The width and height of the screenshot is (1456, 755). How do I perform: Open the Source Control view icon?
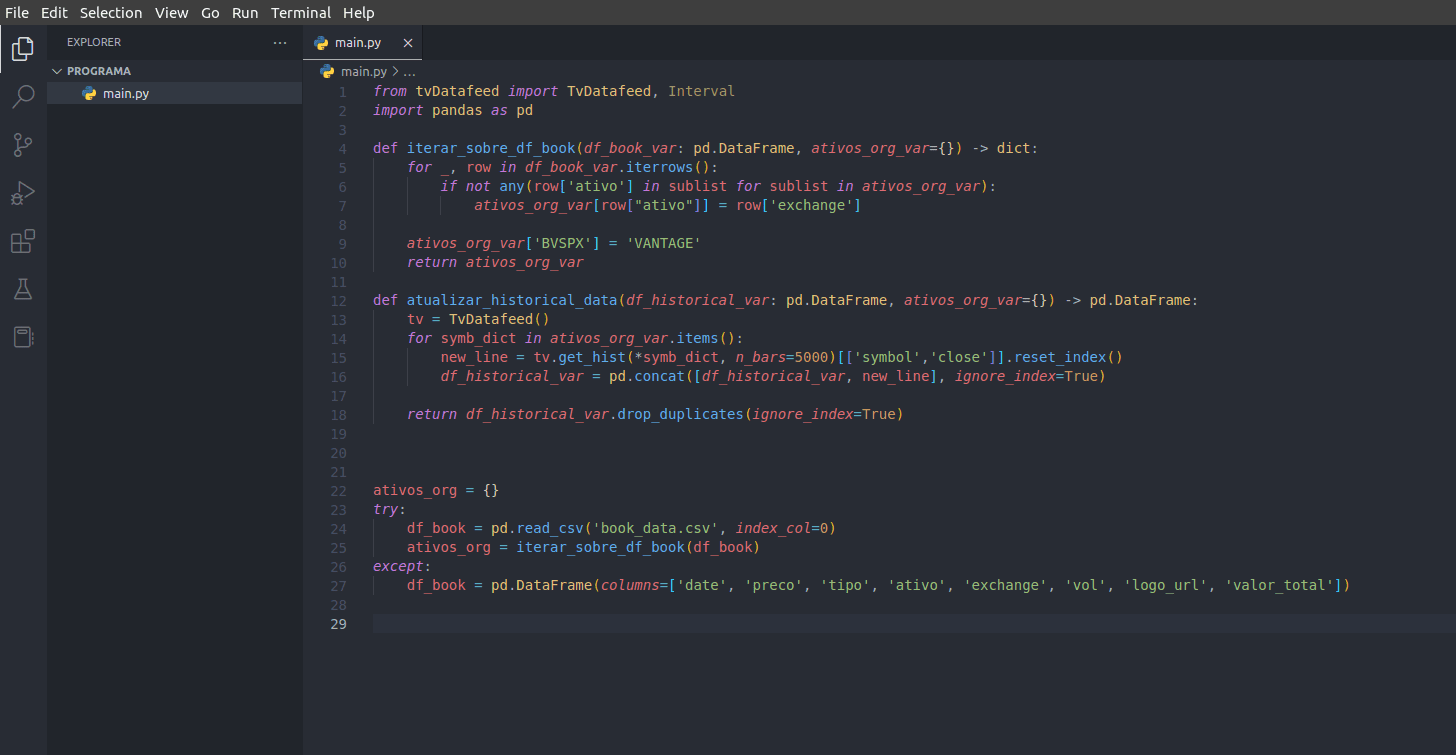coord(23,145)
